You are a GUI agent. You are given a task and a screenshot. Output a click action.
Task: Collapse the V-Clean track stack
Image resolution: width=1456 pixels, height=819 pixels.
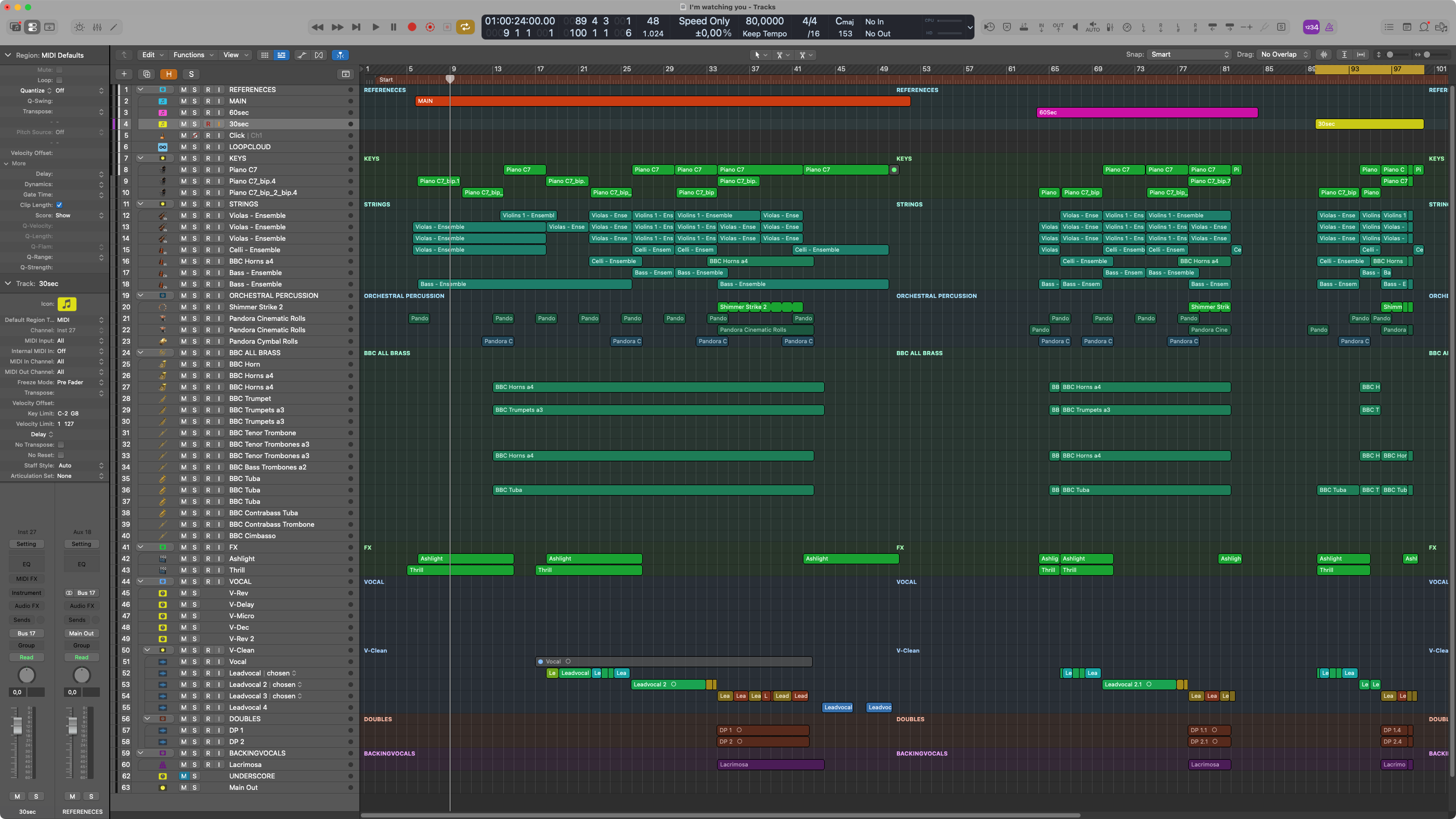tap(147, 650)
